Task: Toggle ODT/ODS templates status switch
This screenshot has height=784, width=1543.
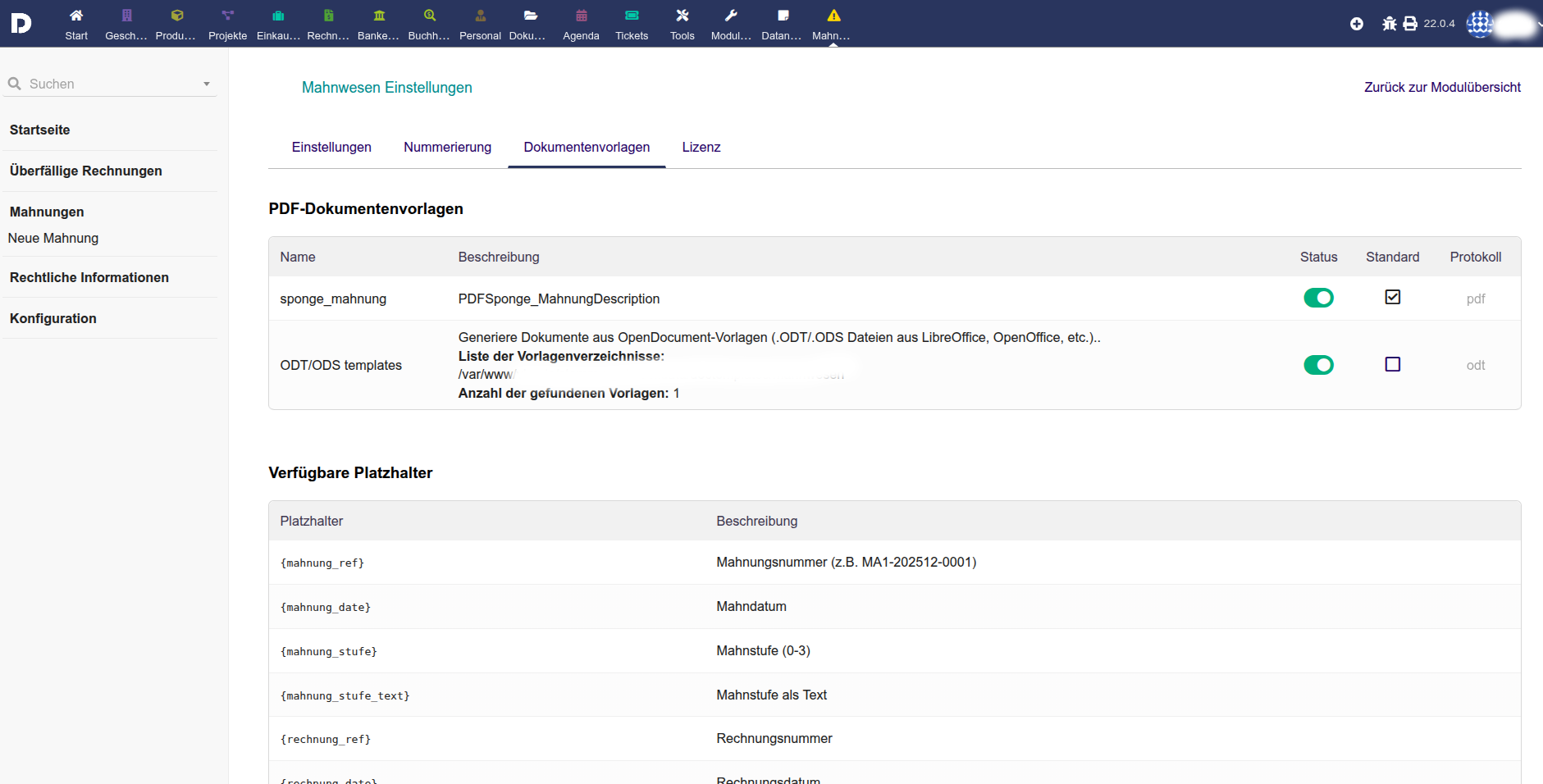Action: coord(1318,365)
